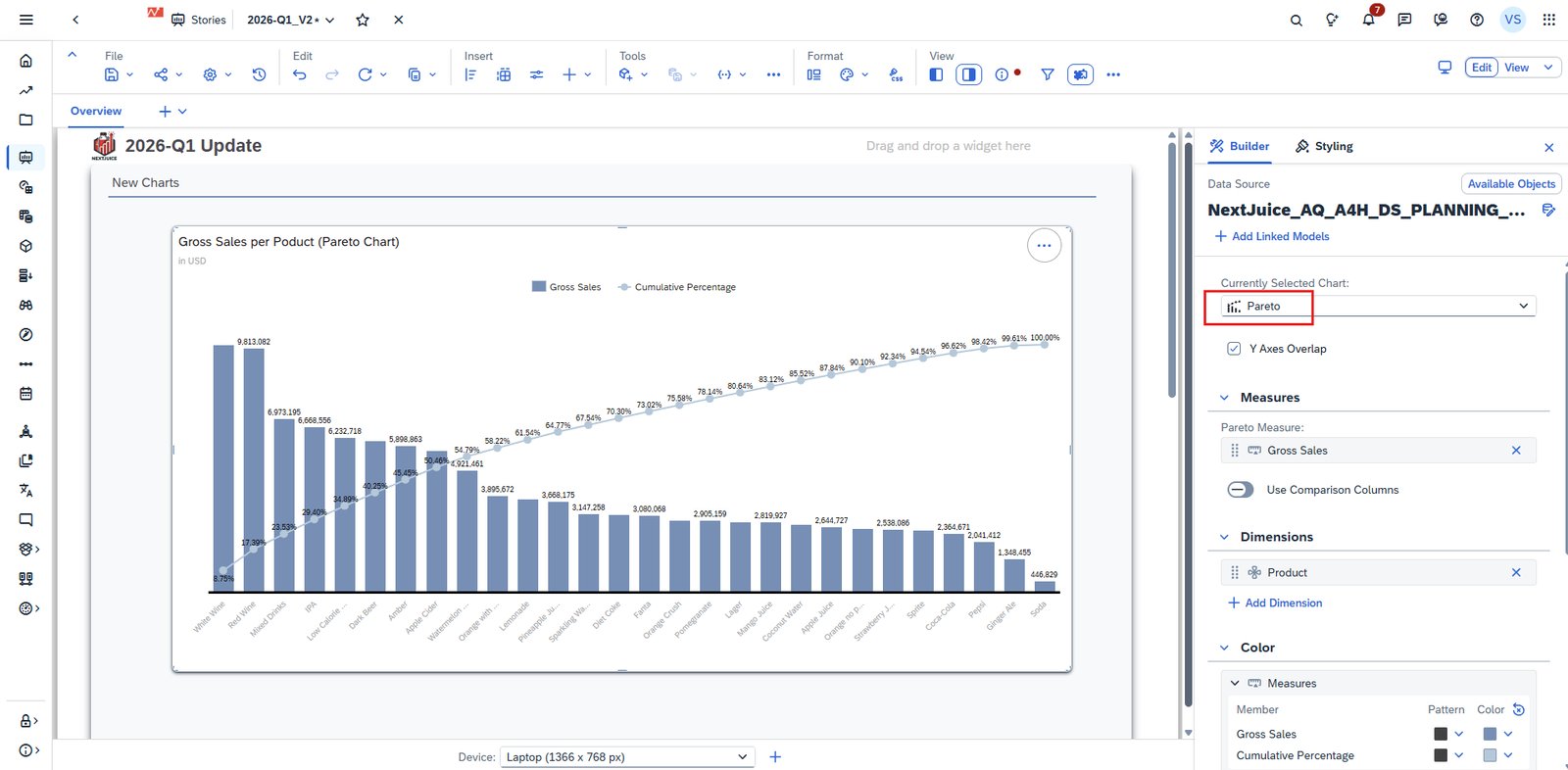
Task: Remove Gross Sales measure with X
Action: (1516, 451)
